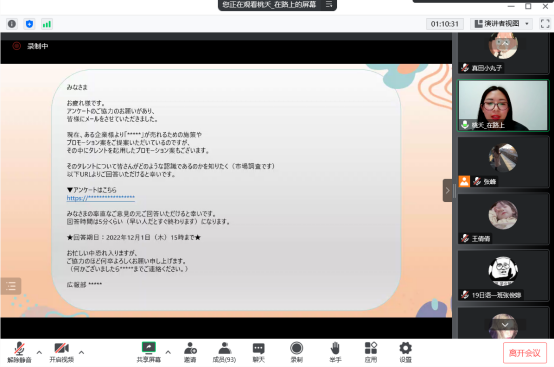Collapse participant video panel with side arrow
554x367 pixels.
[447, 190]
